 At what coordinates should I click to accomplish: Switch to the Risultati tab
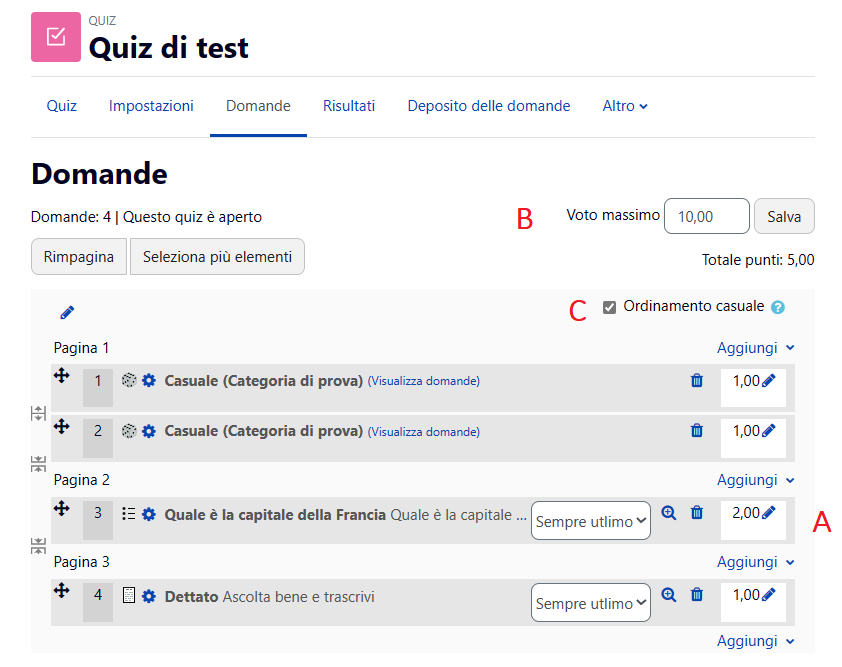coord(348,105)
